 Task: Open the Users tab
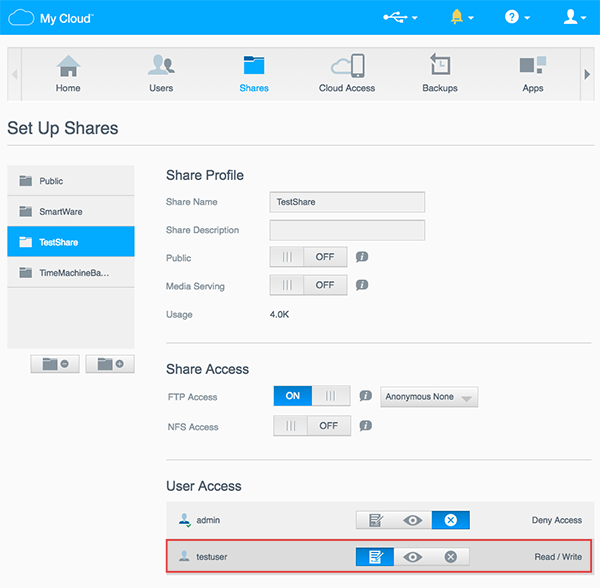click(x=161, y=74)
